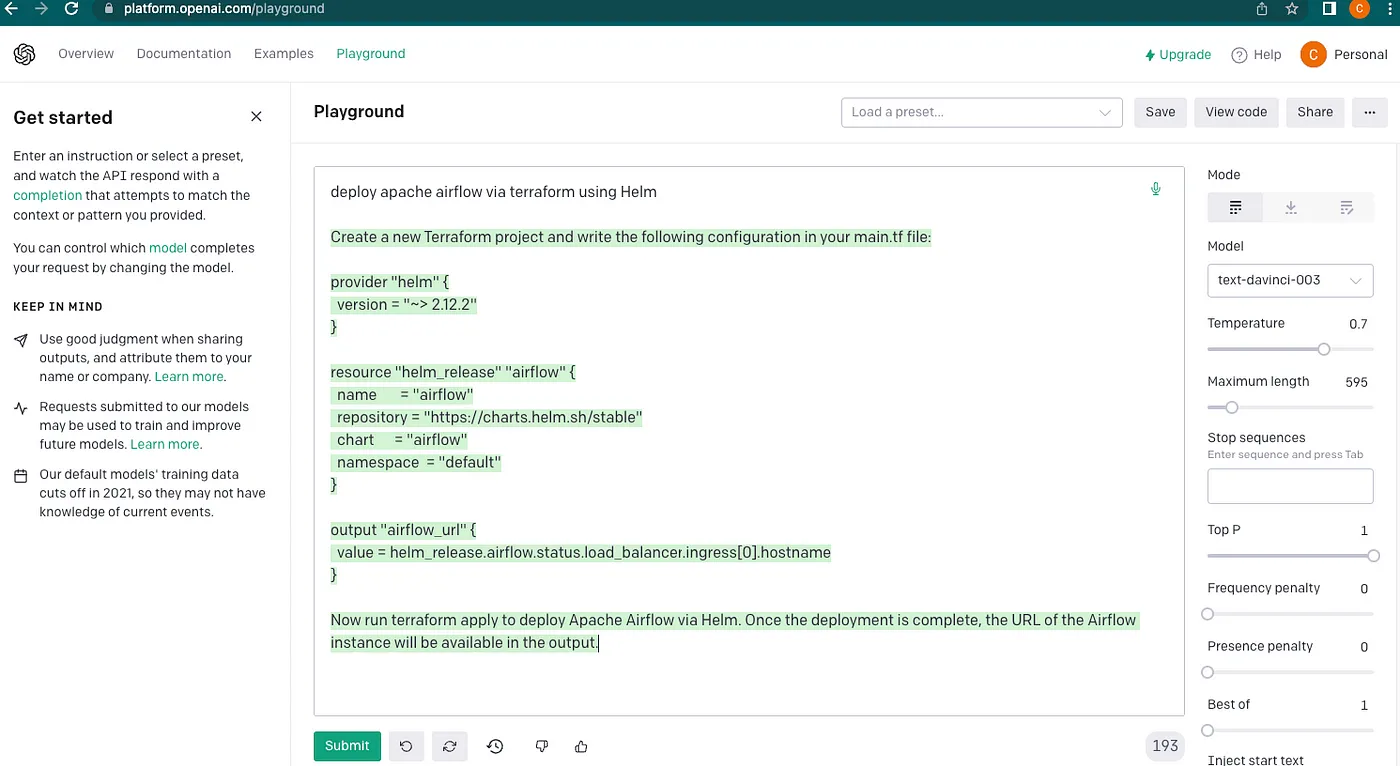Screen dimensions: 1400x766
Task: Click the microphone icon in the prompt box
Action: click(1156, 189)
